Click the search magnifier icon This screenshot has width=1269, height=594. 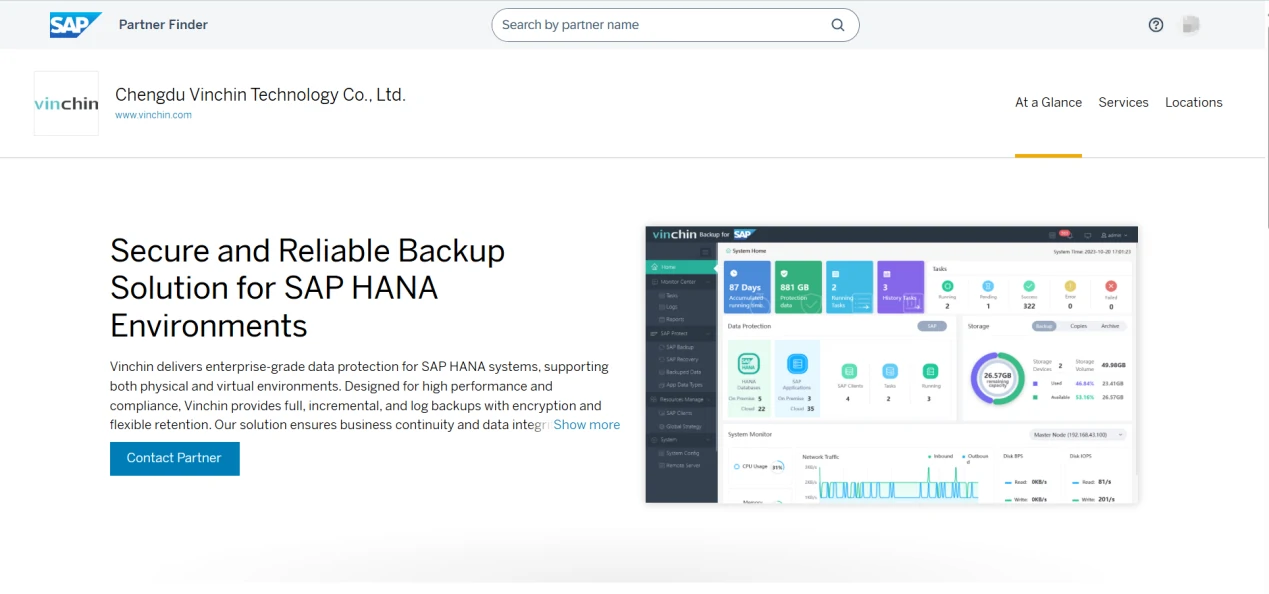tap(838, 25)
